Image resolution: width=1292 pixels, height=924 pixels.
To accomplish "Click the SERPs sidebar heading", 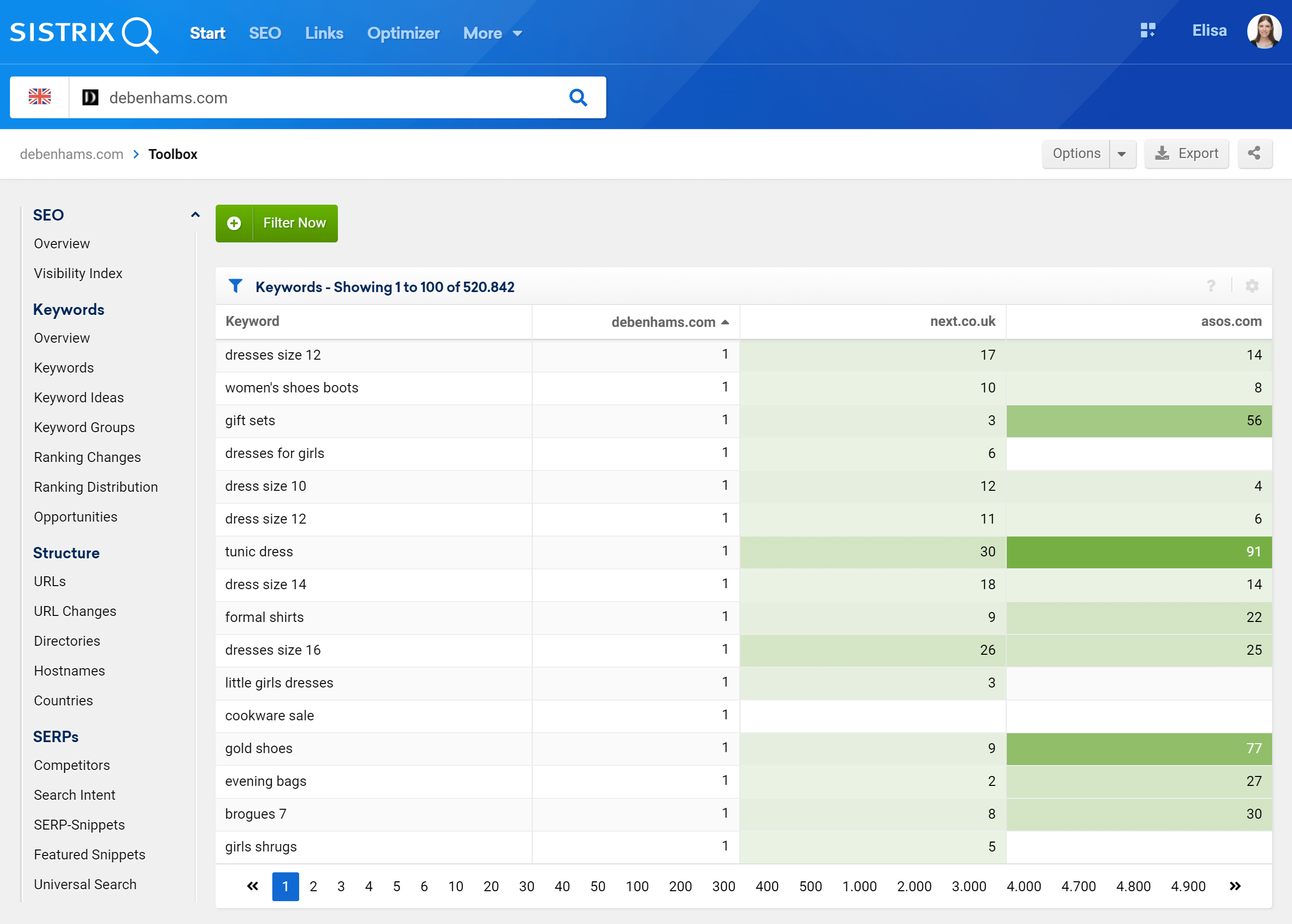I will 56,737.
